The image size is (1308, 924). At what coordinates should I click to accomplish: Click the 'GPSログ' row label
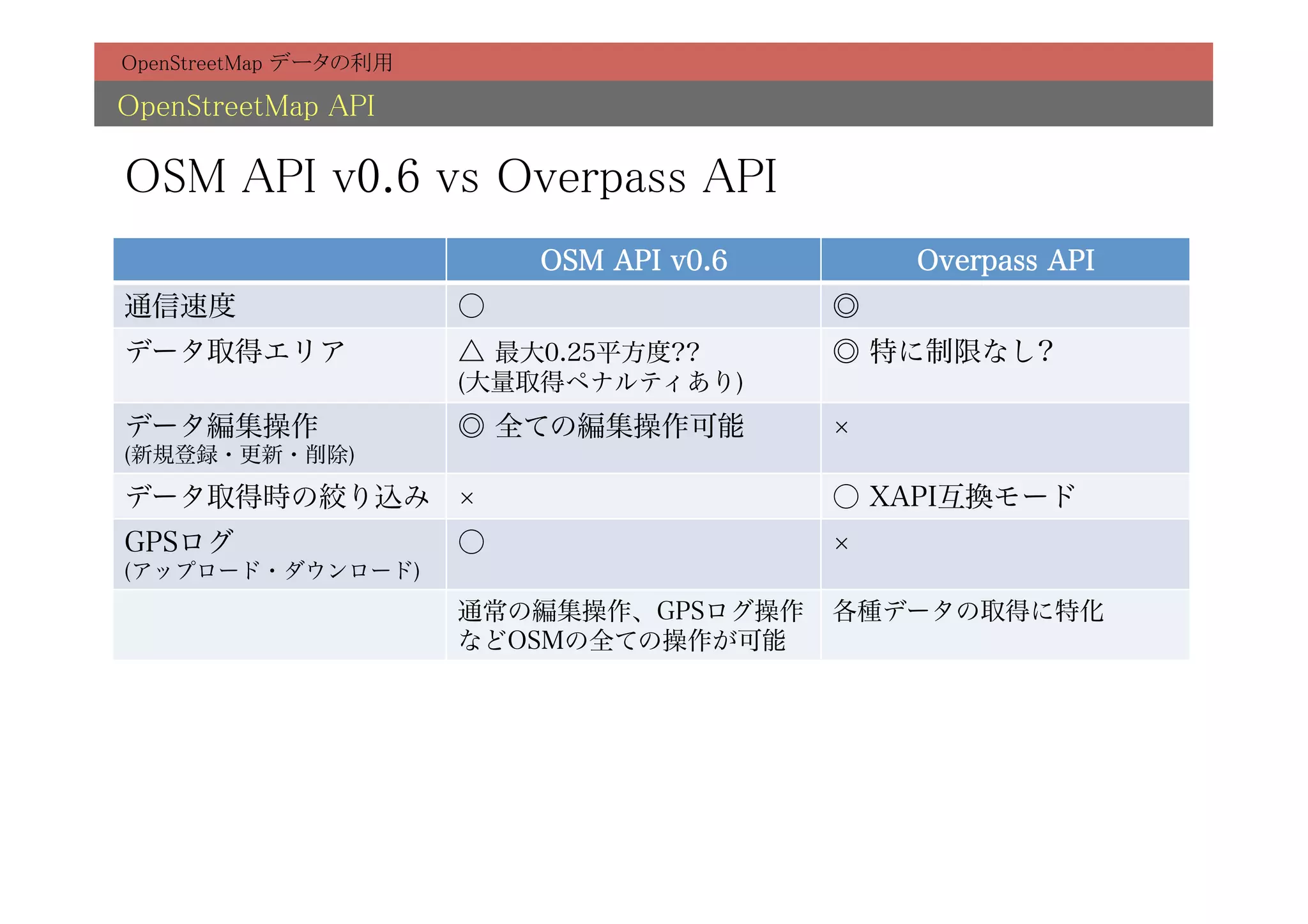[x=179, y=542]
